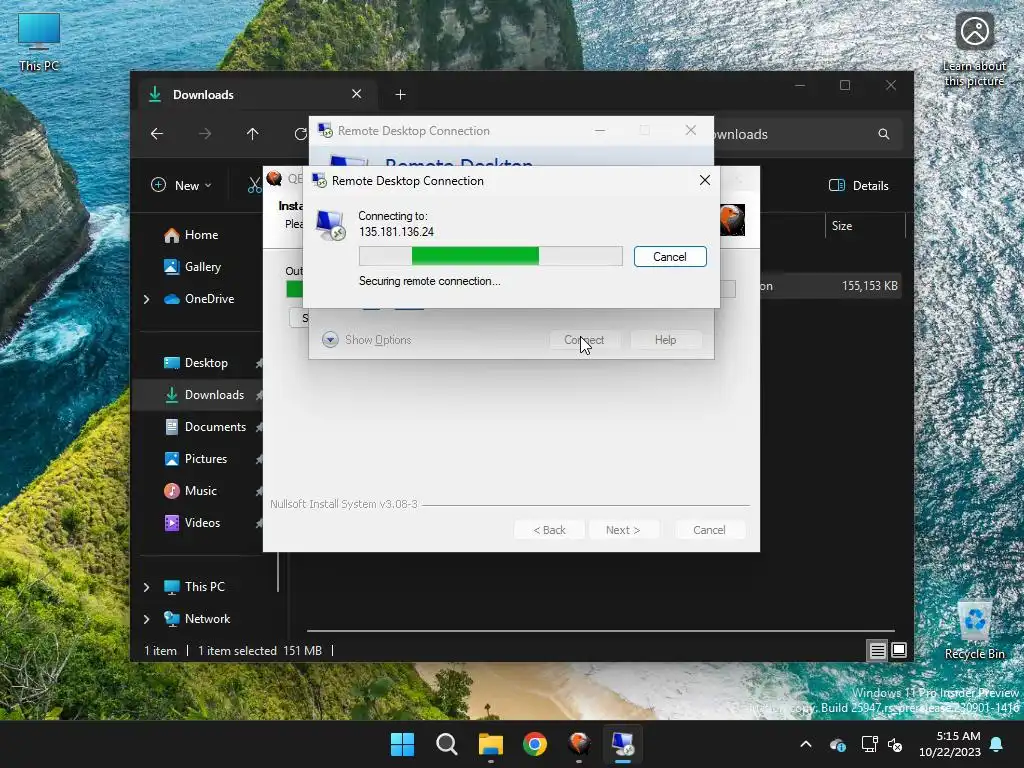1024x768 pixels.
Task: Click Connect in Remote Desktop window
Action: (584, 340)
